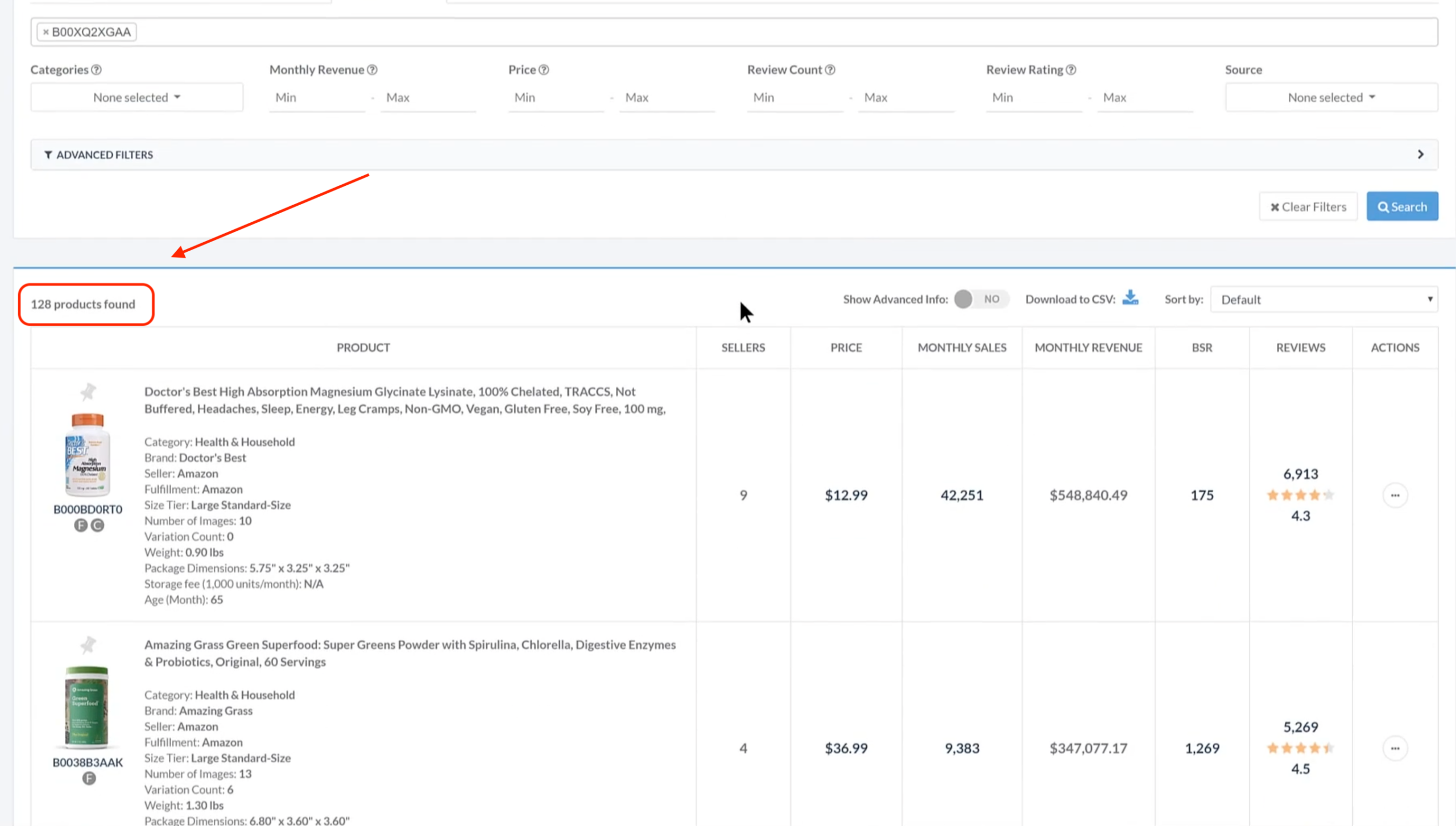Pin the Amazing Grass Superfood product
Screen dimensions: 1456x826
(x=88, y=645)
